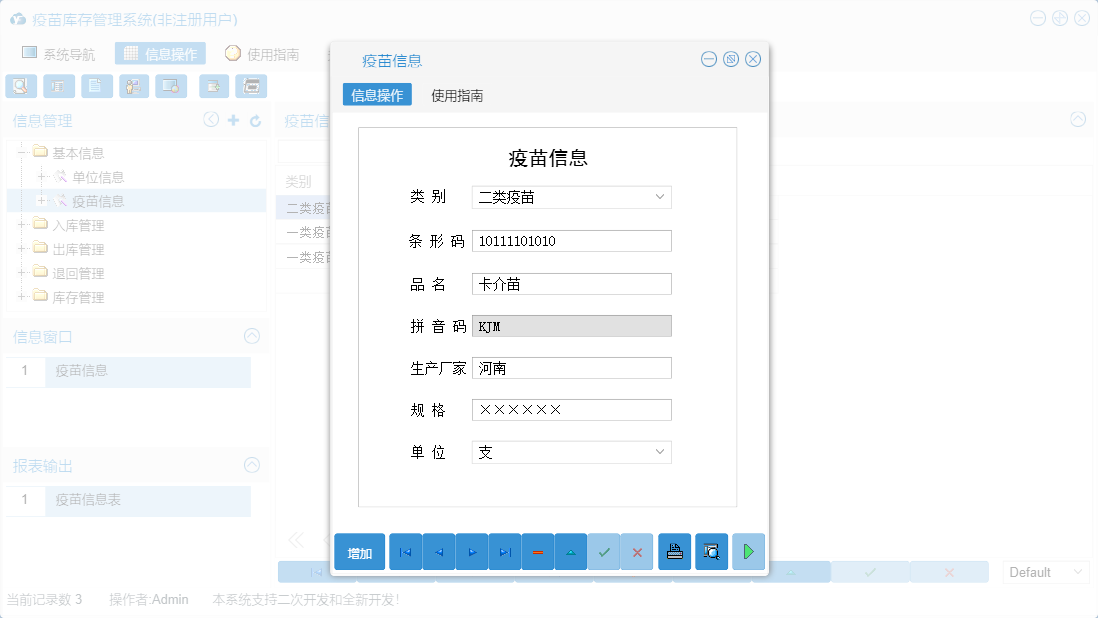Click the print icon in the vaccine dialog toolbar
The image size is (1098, 618).
674,551
